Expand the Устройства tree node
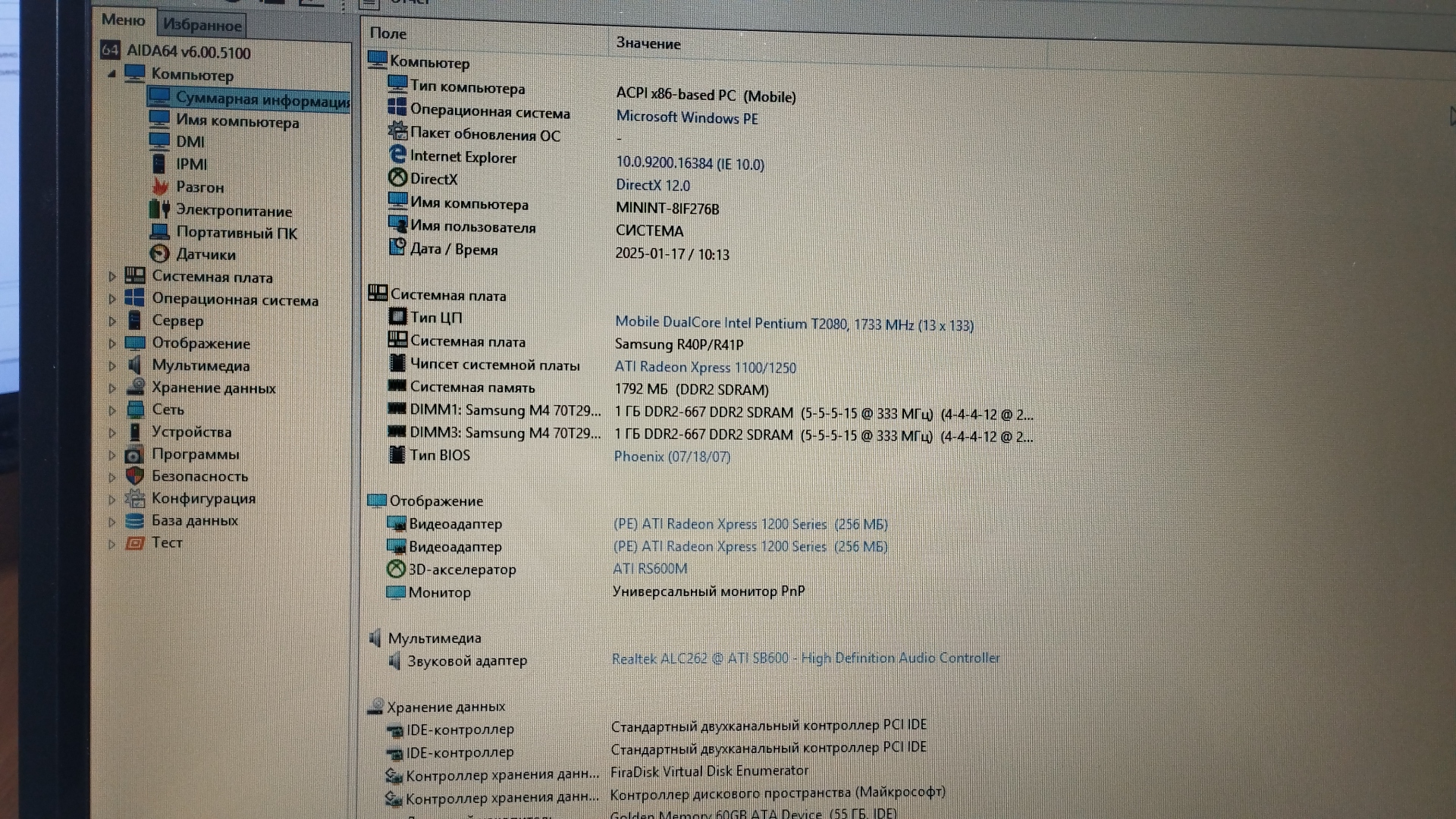The width and height of the screenshot is (1456, 819). point(112,433)
